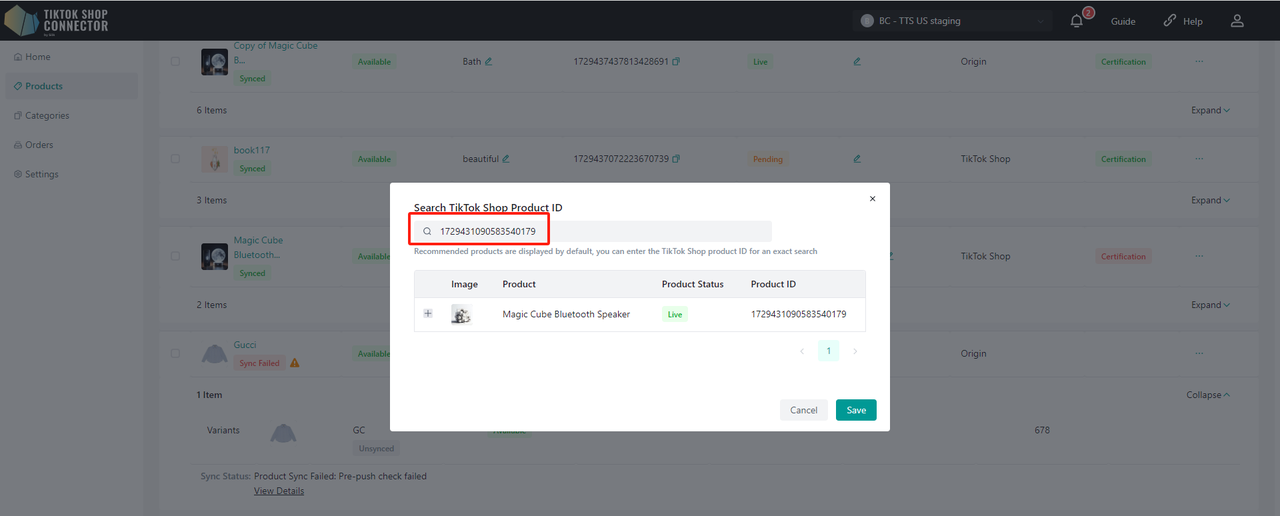1280x516 pixels.
Task: Click edit pencil beside the Live status of Copy of Magic Cube
Action: (857, 62)
